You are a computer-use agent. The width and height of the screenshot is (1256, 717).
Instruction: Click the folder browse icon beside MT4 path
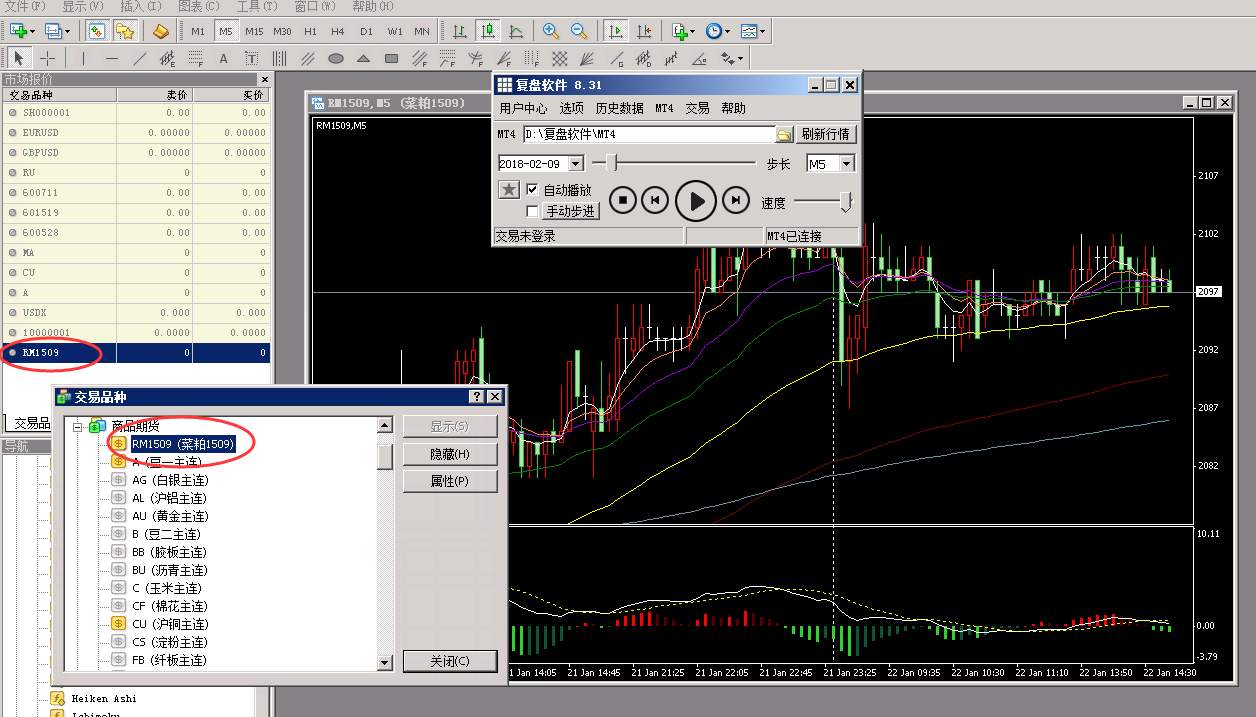click(x=784, y=134)
